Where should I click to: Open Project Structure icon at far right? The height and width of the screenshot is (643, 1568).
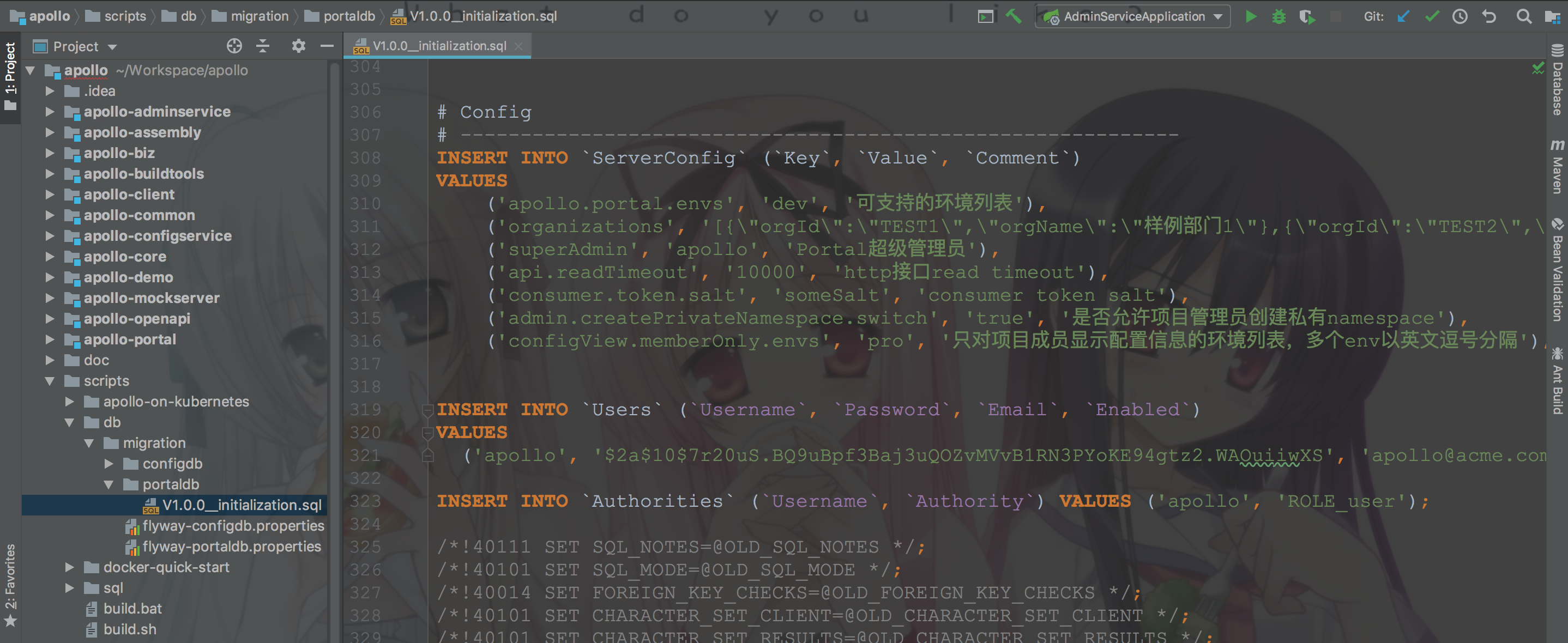[1553, 16]
